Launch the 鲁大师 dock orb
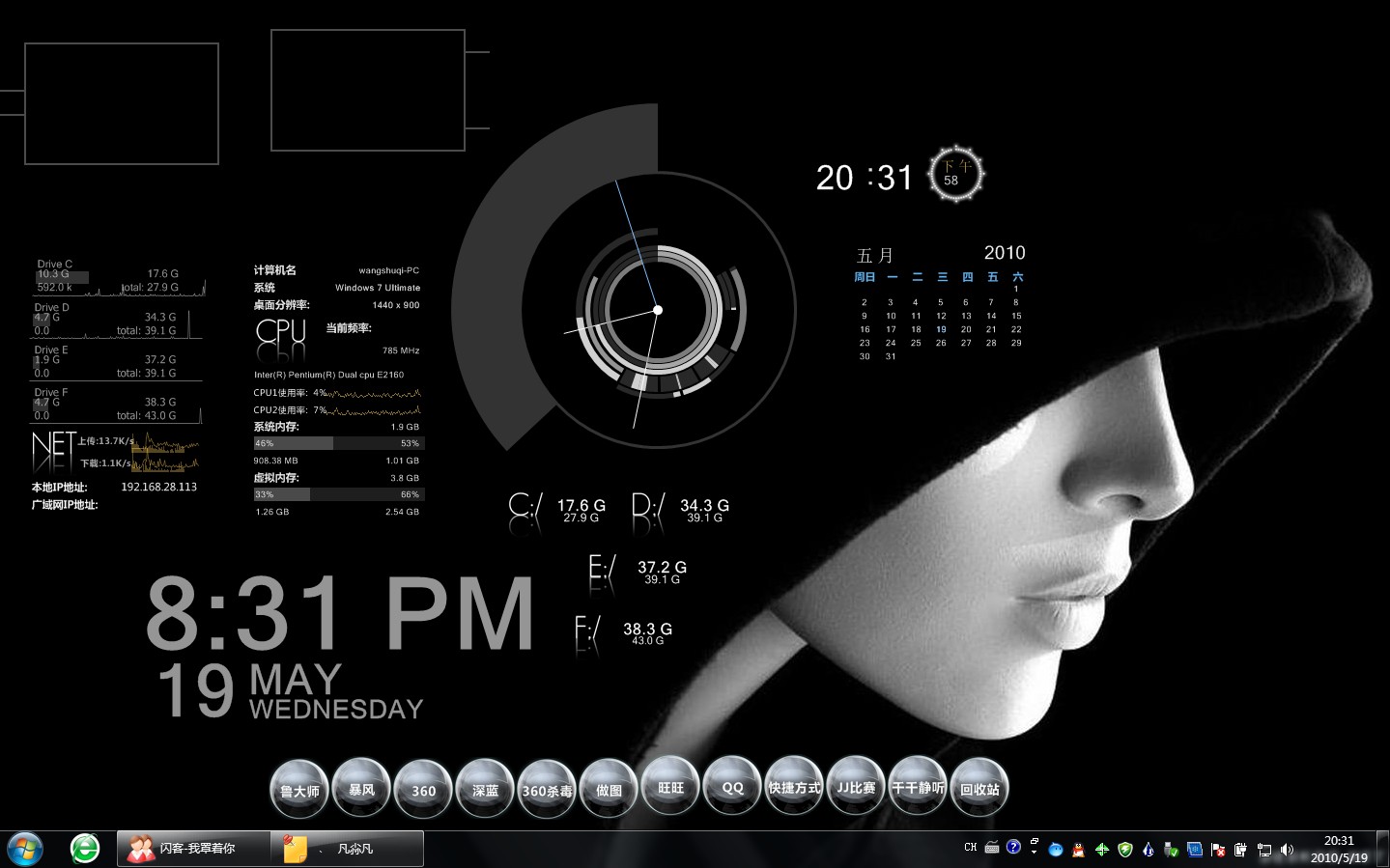The image size is (1390, 868). [299, 789]
